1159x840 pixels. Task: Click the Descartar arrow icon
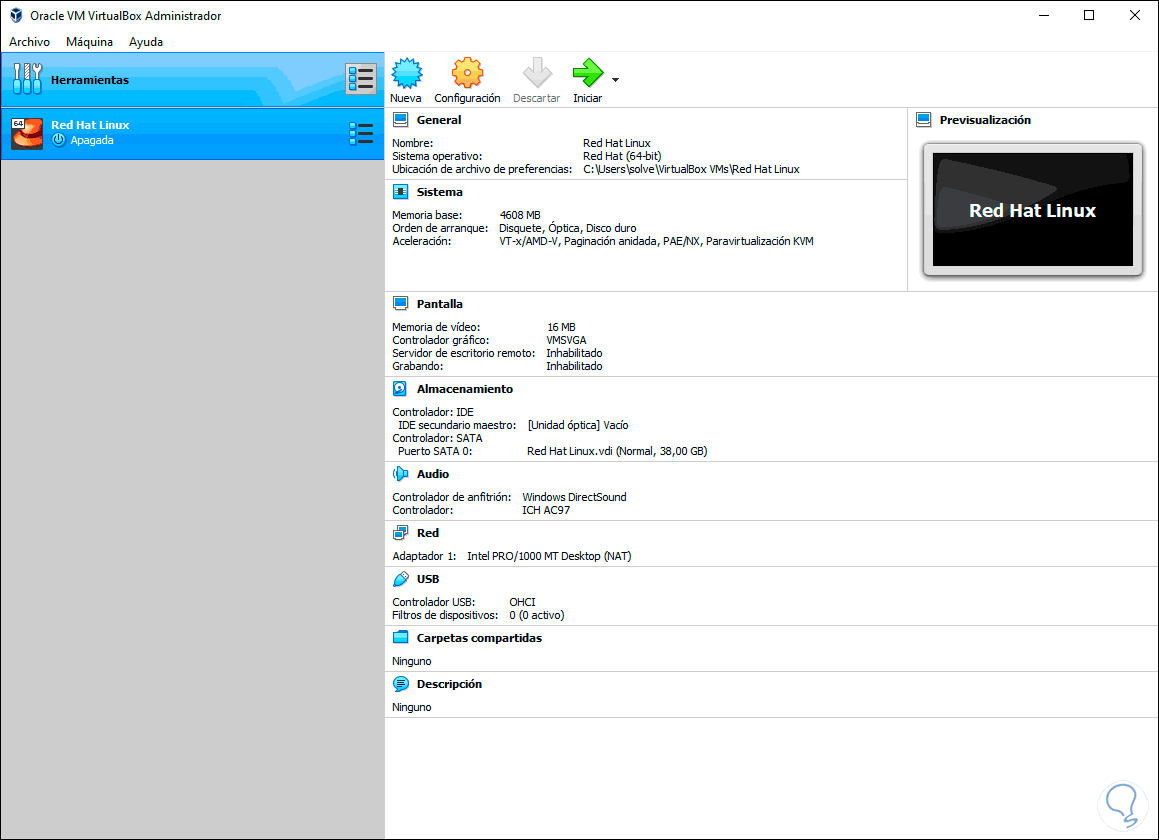[x=537, y=73]
